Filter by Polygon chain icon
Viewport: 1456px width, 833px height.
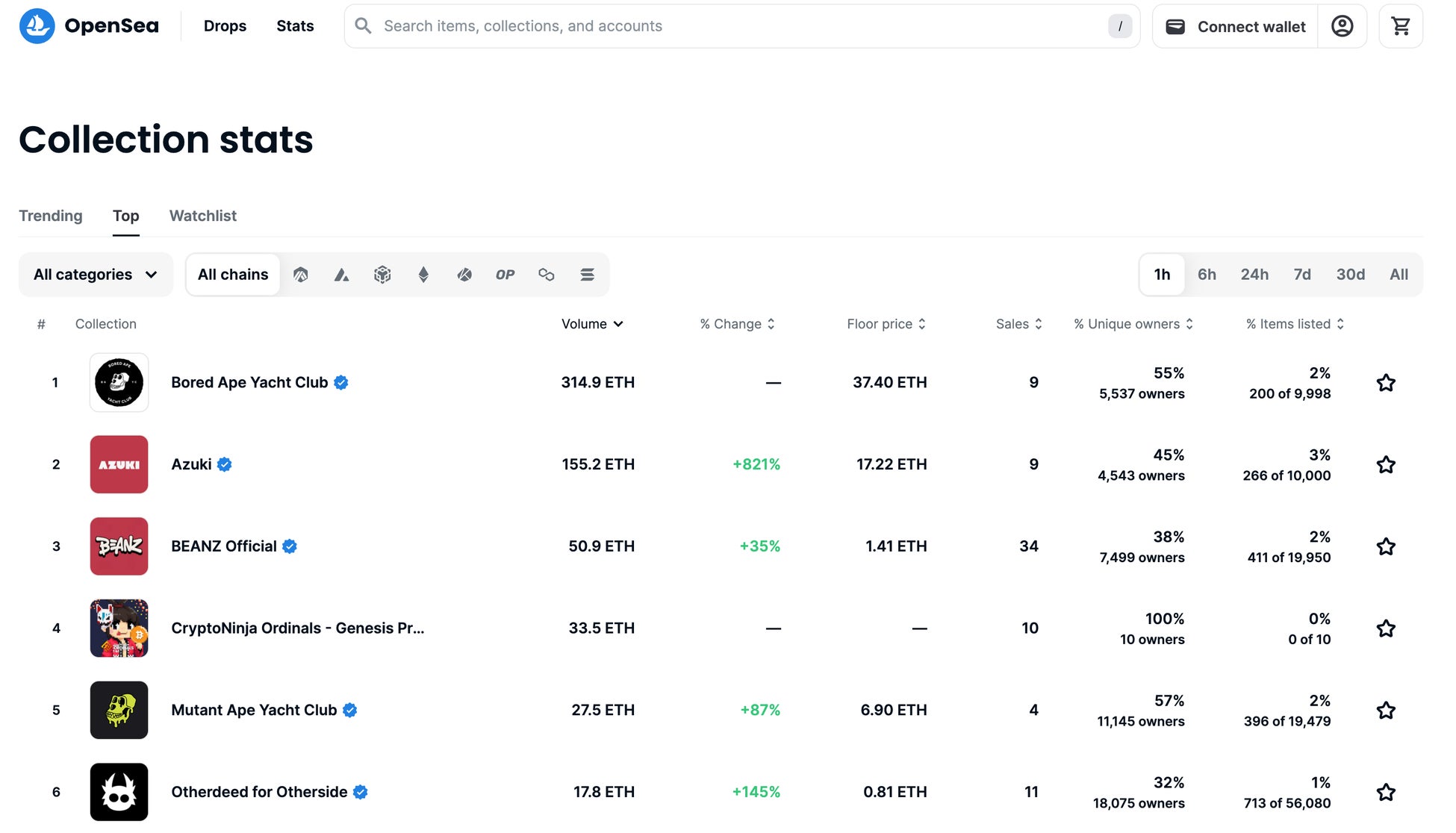(x=546, y=275)
